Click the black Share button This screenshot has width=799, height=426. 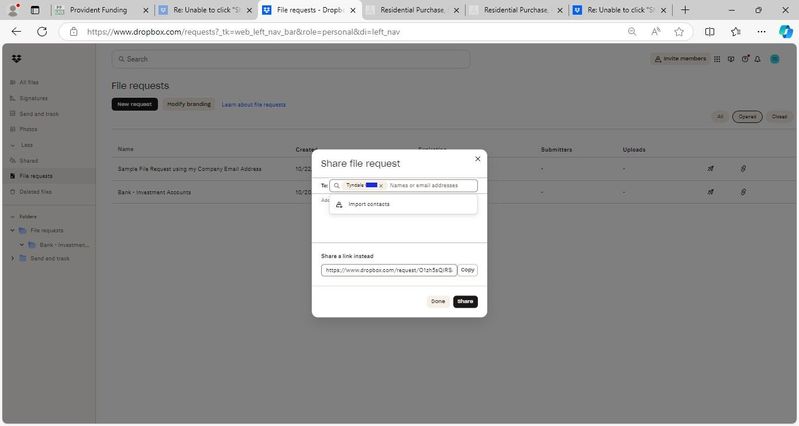465,302
